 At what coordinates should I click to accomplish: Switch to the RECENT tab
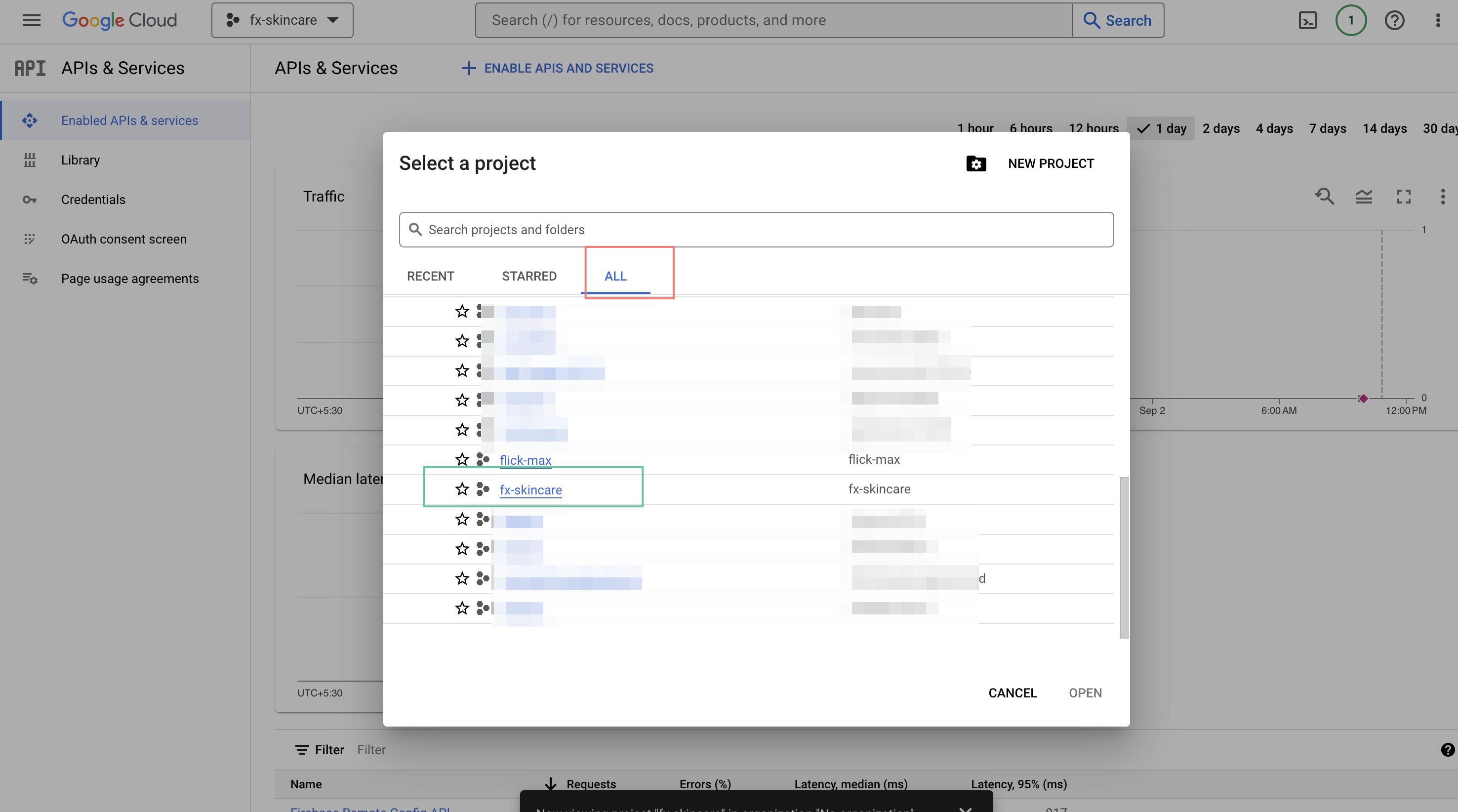click(x=431, y=276)
